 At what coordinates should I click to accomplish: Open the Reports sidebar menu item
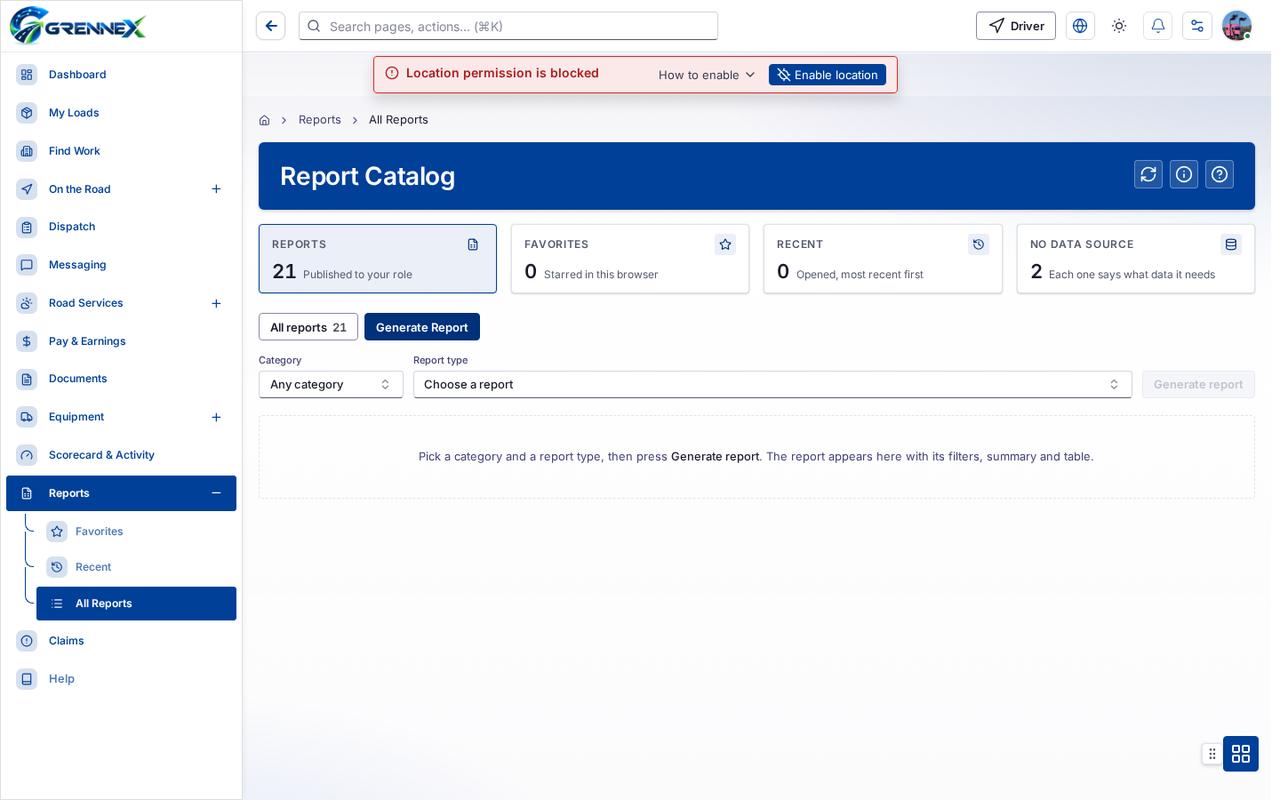[121, 493]
